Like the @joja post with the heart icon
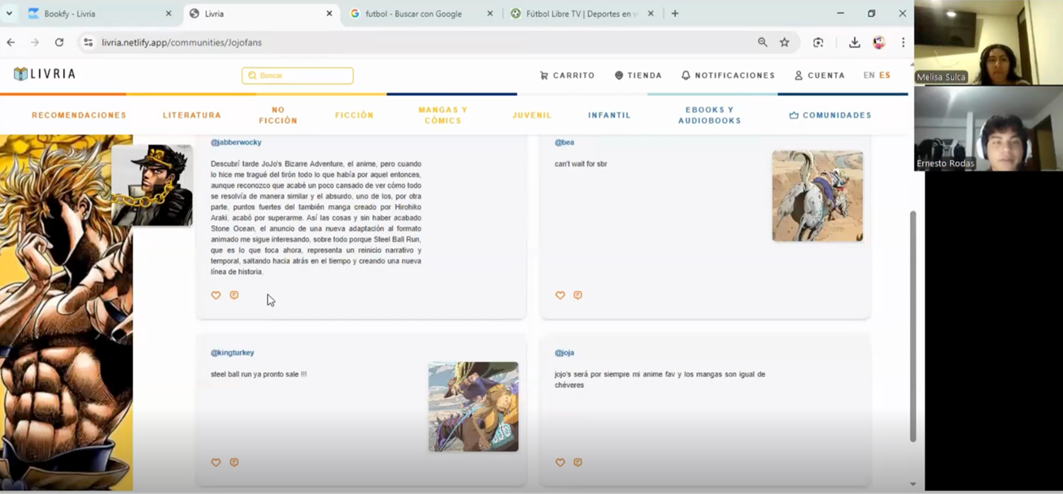The width and height of the screenshot is (1063, 494). coord(560,463)
